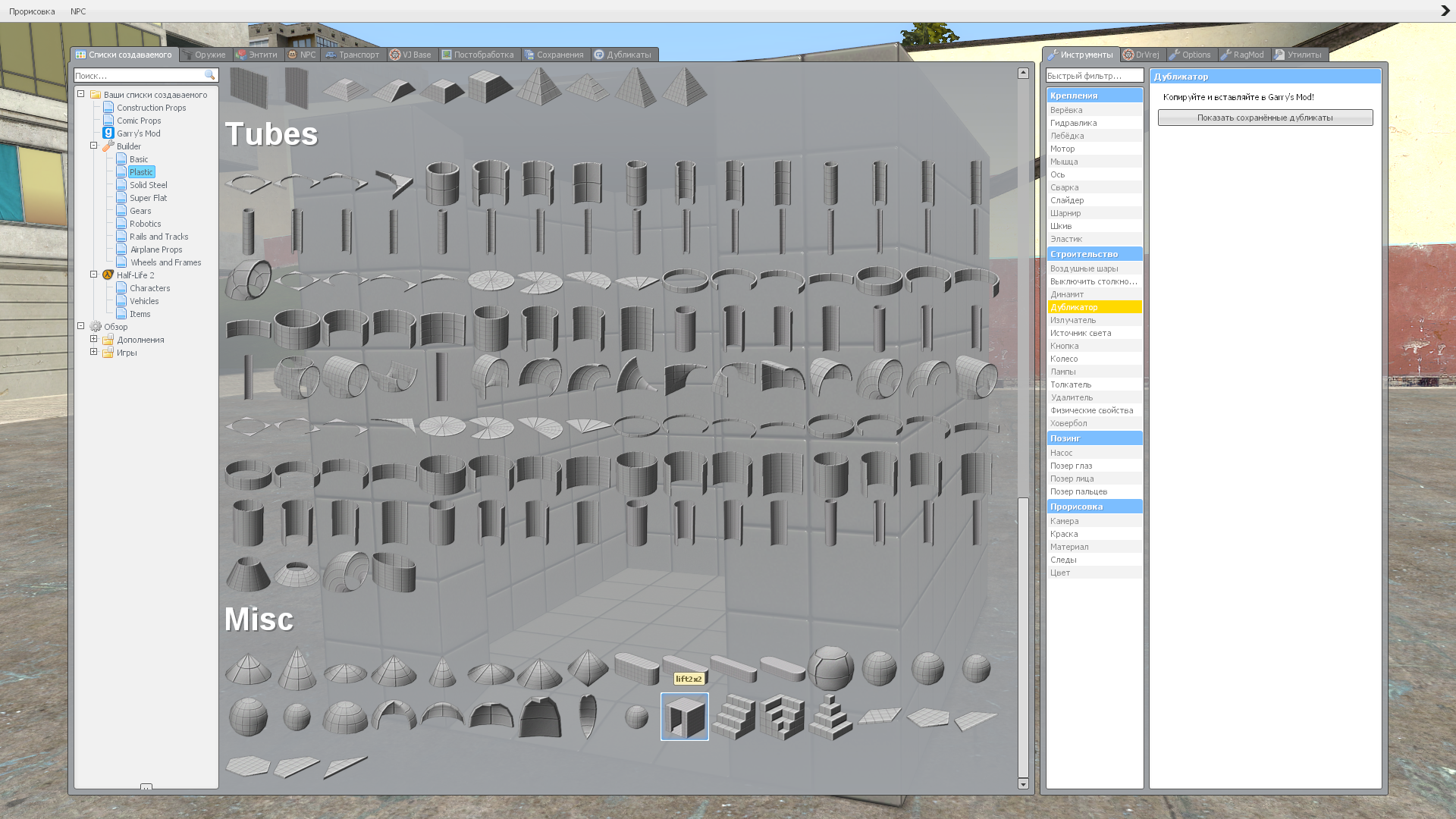Viewport: 1456px width, 819px height.
Task: Spawn the staircase prop in Misc
Action: coord(733,717)
